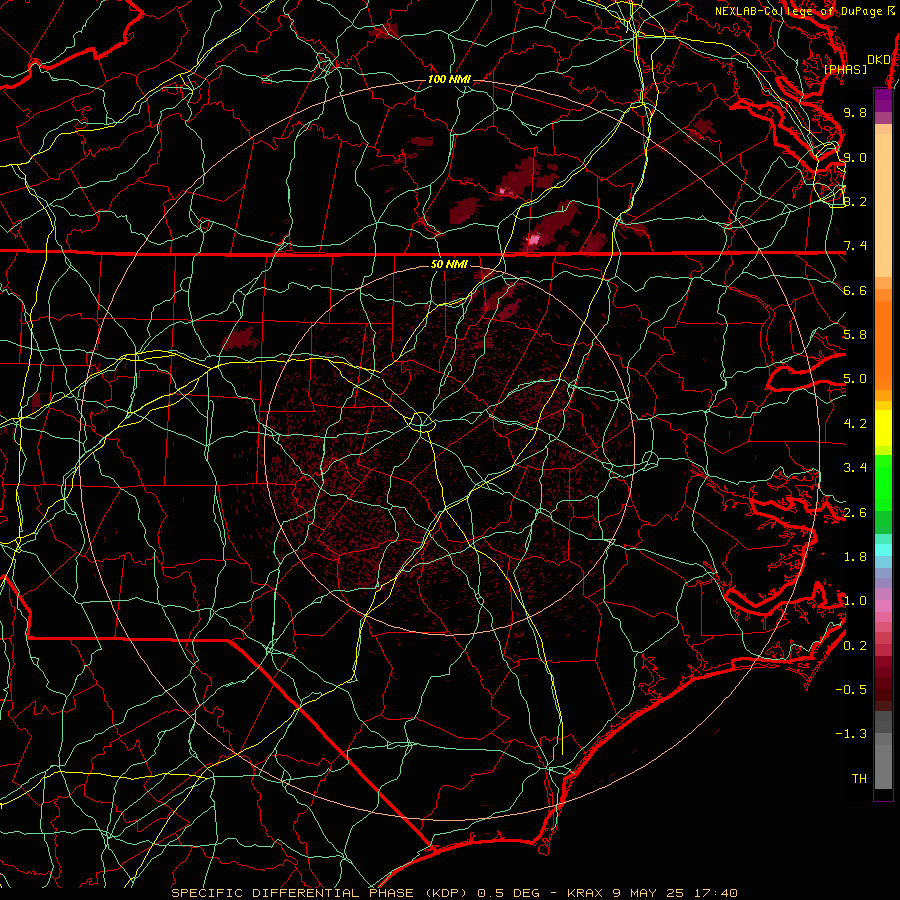Click the -0.5 value on color scale

pos(851,690)
